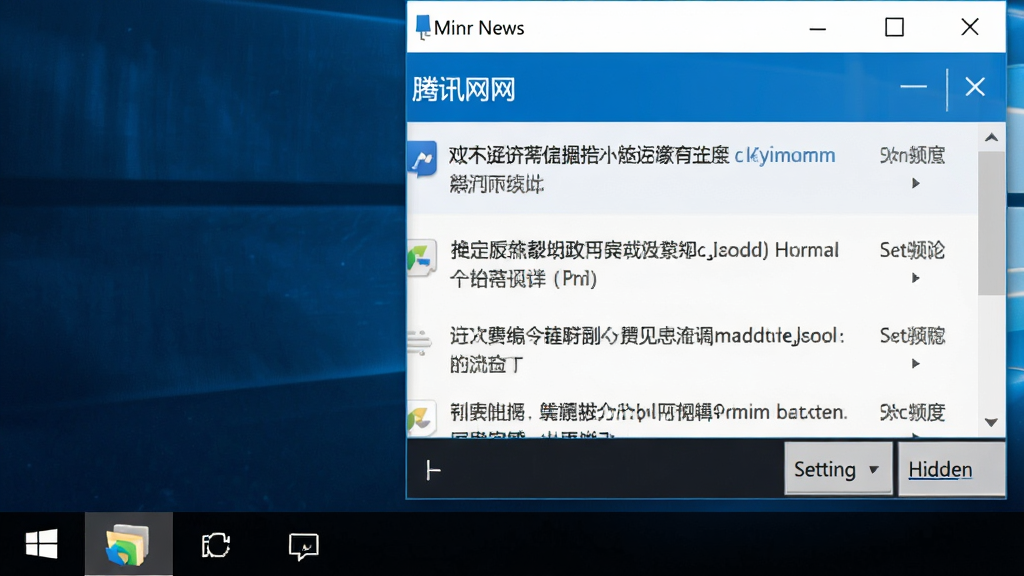The height and width of the screenshot is (576, 1024).
Task: Open the Windows Start menu
Action: (x=42, y=544)
